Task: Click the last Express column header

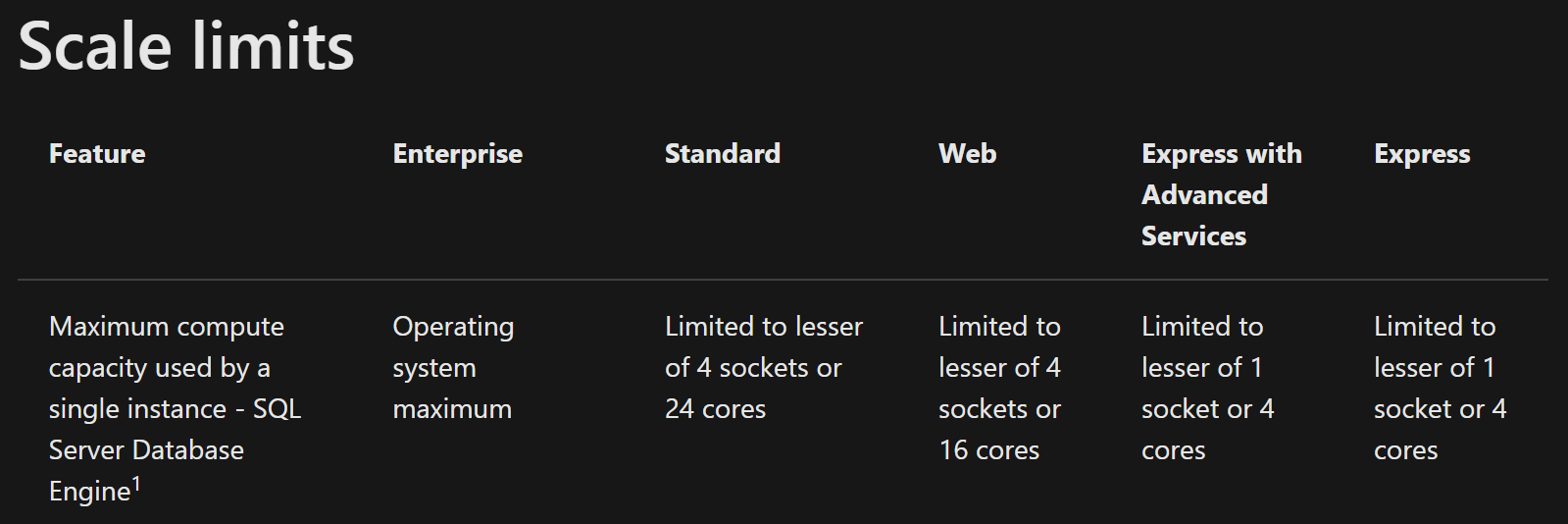Action: click(x=1421, y=154)
